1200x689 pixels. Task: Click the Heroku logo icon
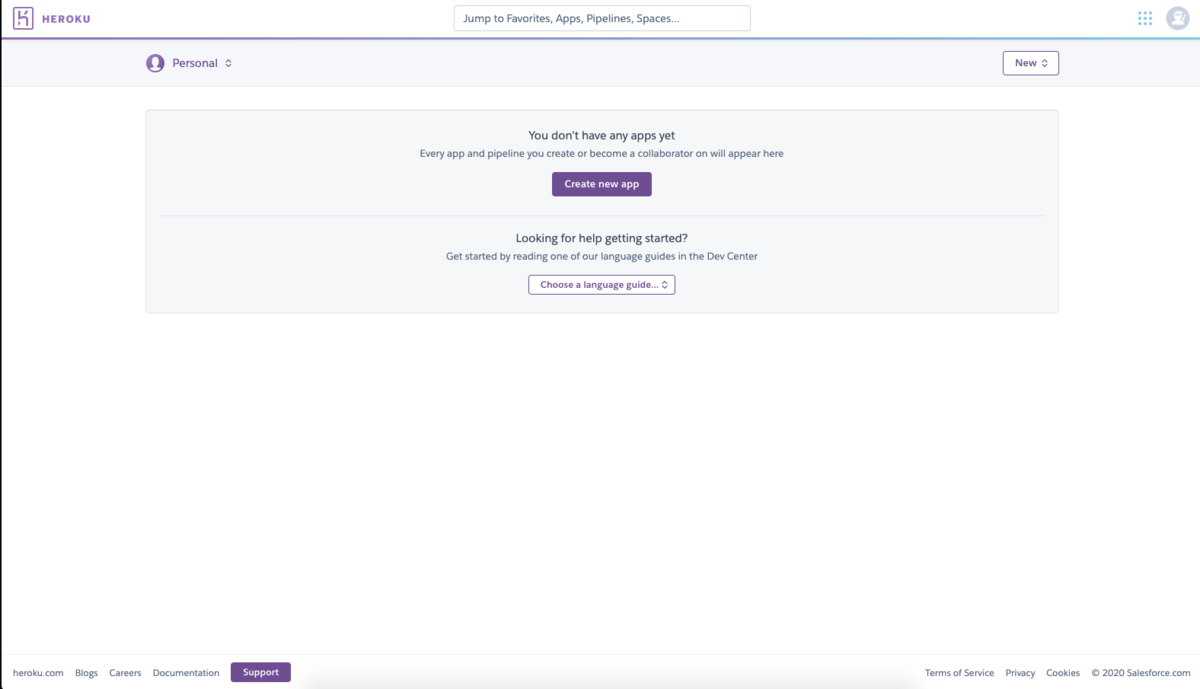coord(23,18)
